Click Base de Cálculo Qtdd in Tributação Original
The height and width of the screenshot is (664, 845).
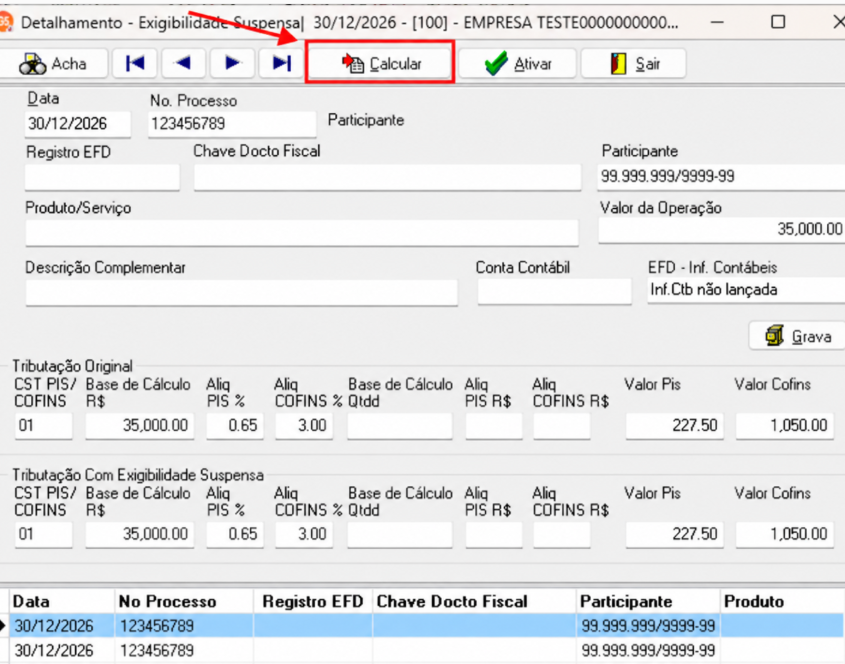(400, 426)
